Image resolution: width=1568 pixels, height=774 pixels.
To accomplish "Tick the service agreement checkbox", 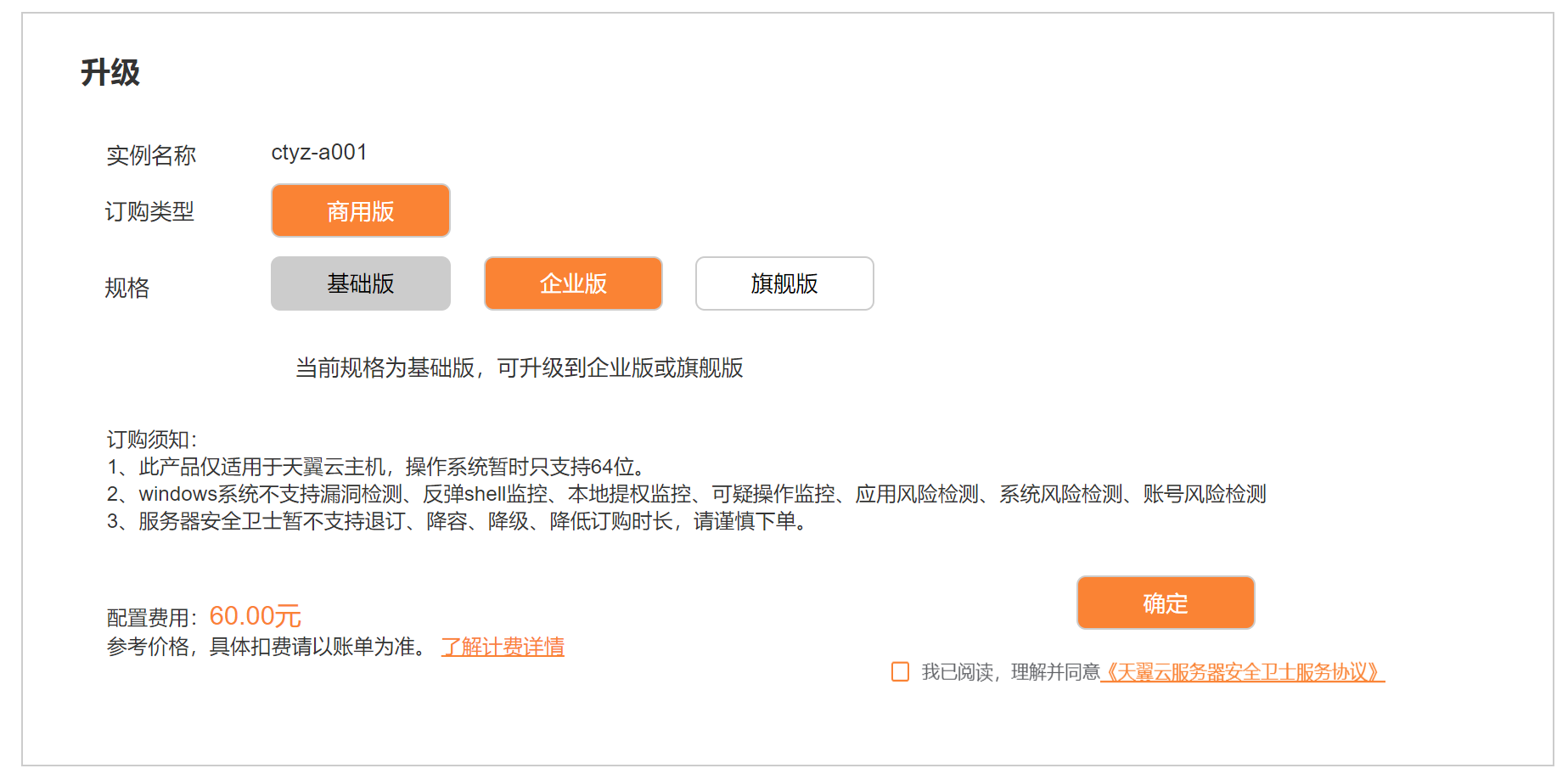I will (x=900, y=671).
